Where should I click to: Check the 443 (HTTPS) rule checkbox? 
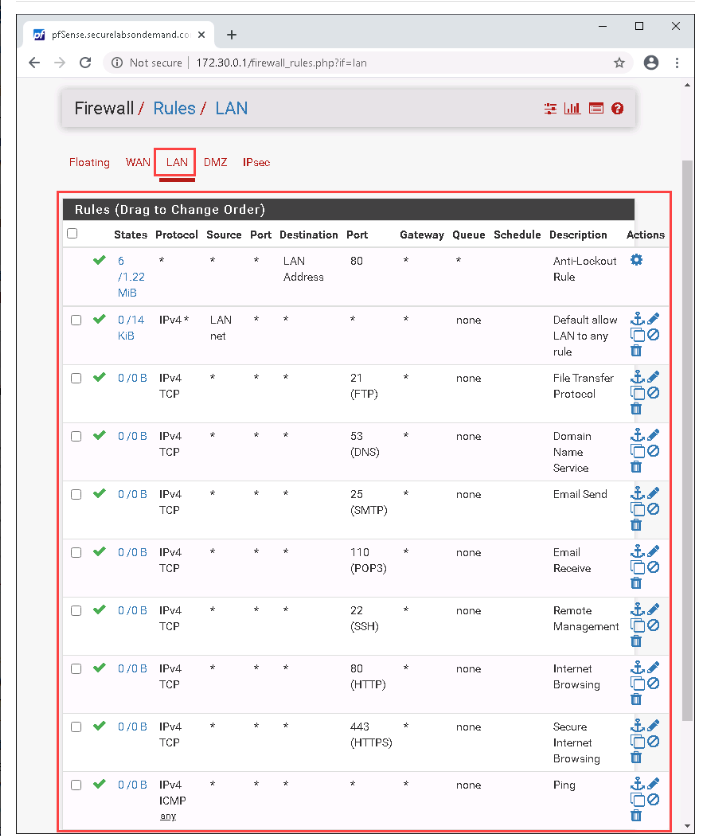point(76,727)
